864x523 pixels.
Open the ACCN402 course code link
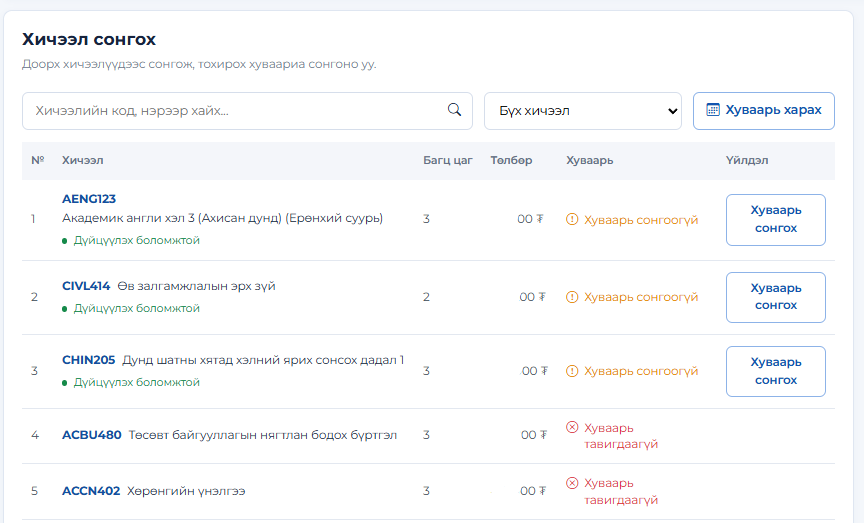point(91,490)
